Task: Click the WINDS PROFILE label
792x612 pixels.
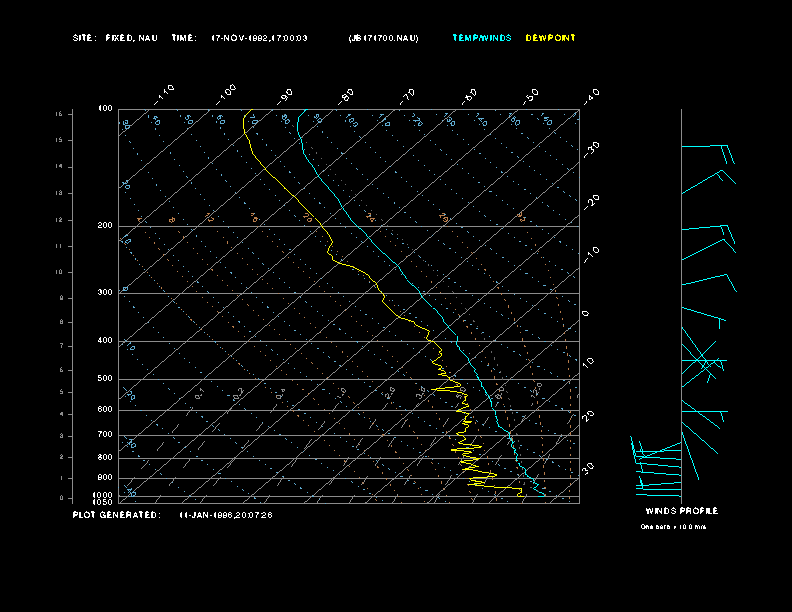Action: coord(680,511)
